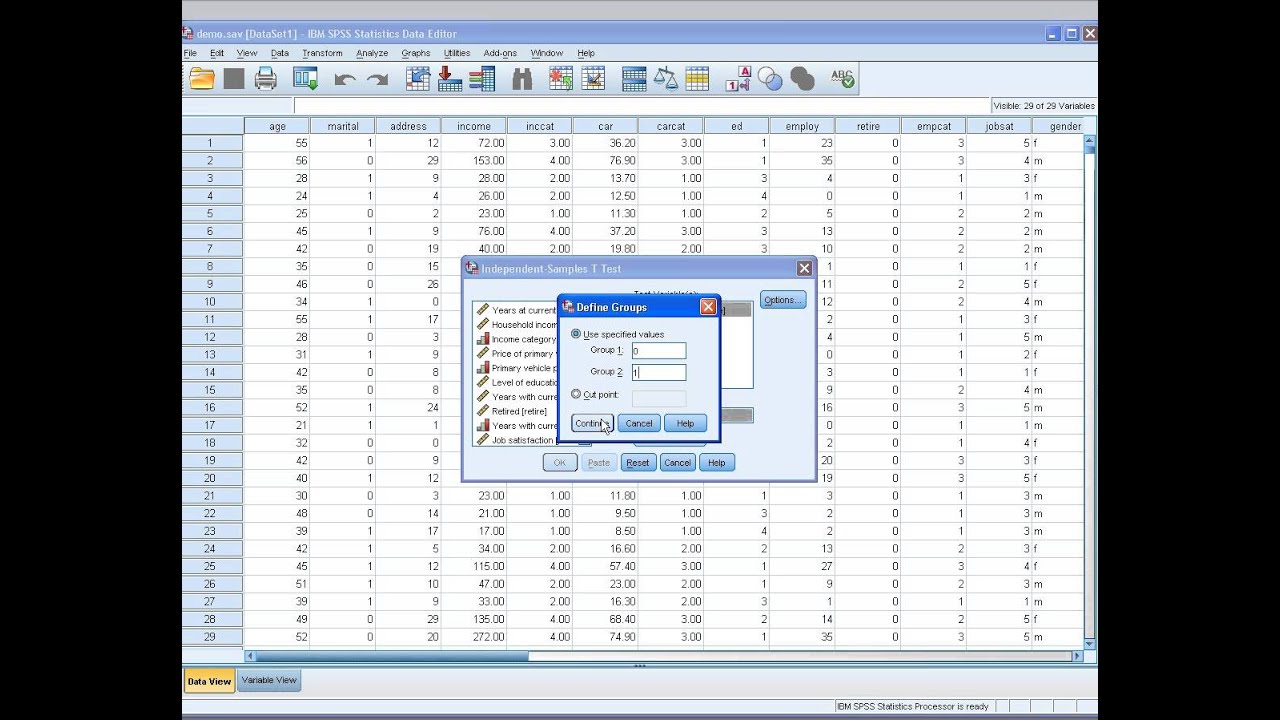Image resolution: width=1280 pixels, height=720 pixels.
Task: Click the cell showing 153.00 in income
Action: [x=474, y=161]
